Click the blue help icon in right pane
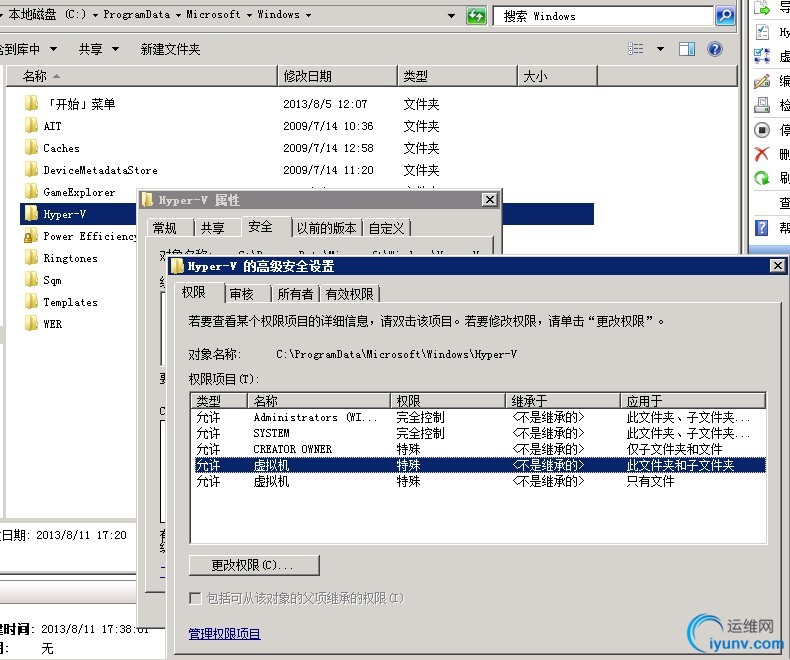Screen dimensions: 790x660 click(761, 228)
